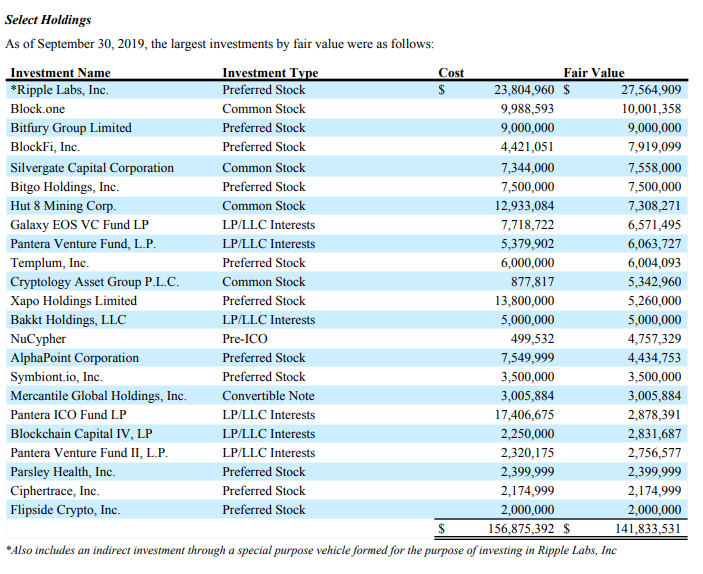
Task: Select 'Symbiont.io, Inc.' name
Action: pos(56,377)
